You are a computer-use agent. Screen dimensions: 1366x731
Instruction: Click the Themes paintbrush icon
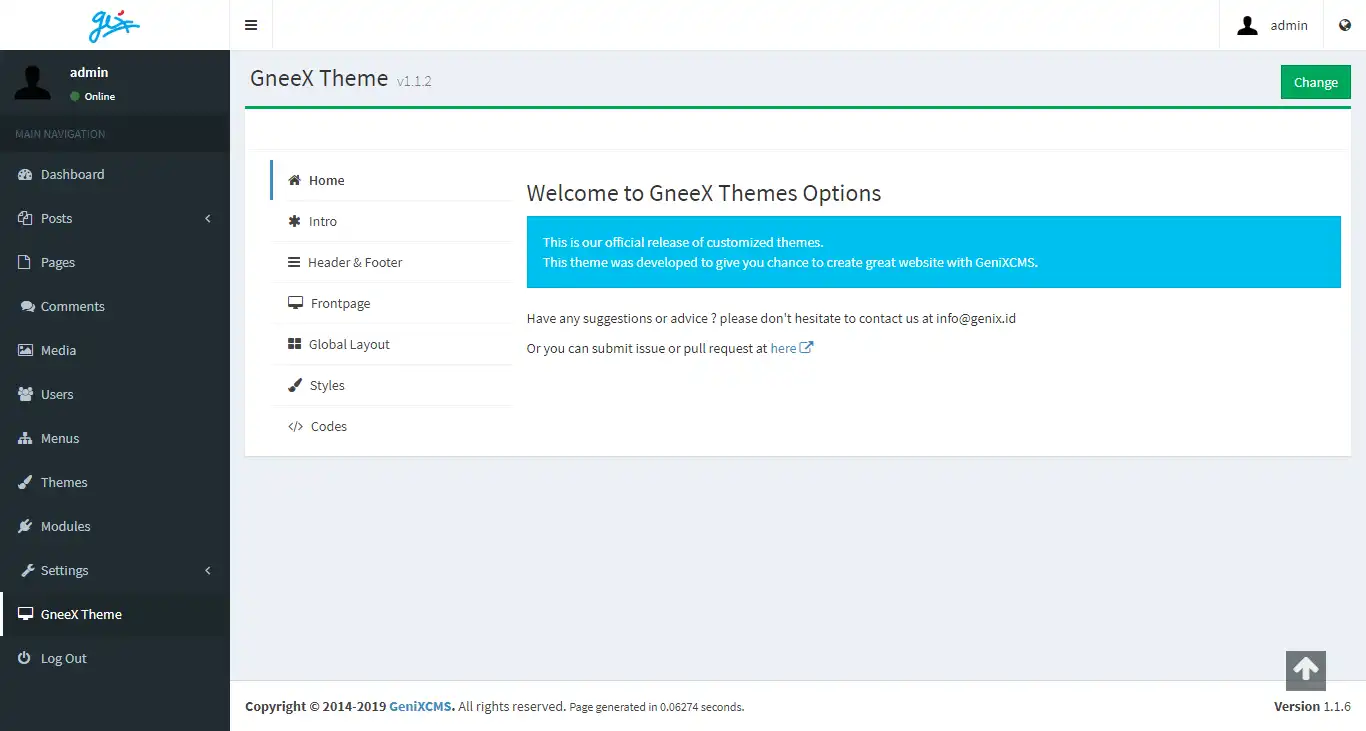coord(26,482)
